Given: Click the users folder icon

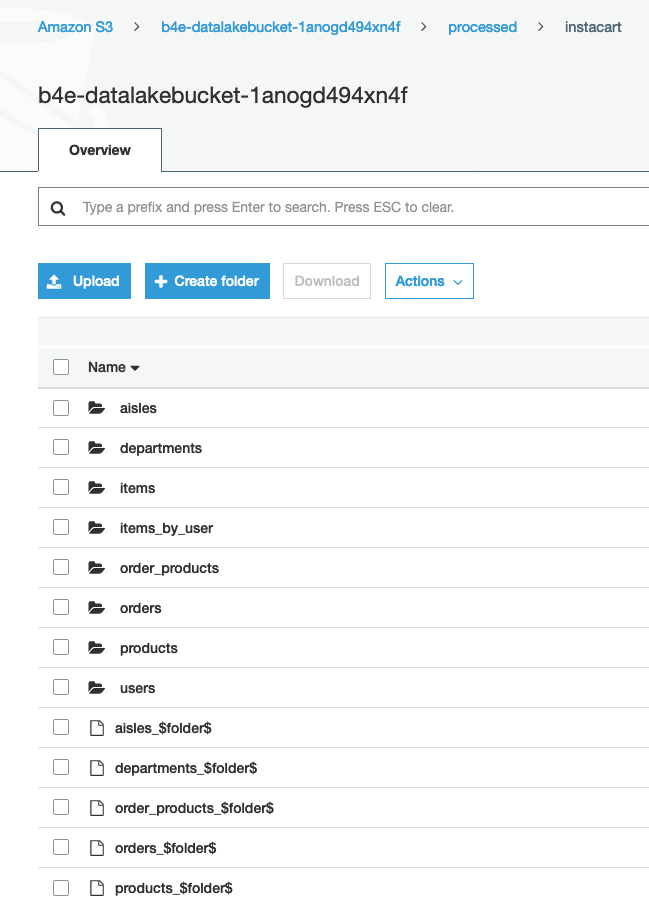Looking at the screenshot, I should pos(97,687).
